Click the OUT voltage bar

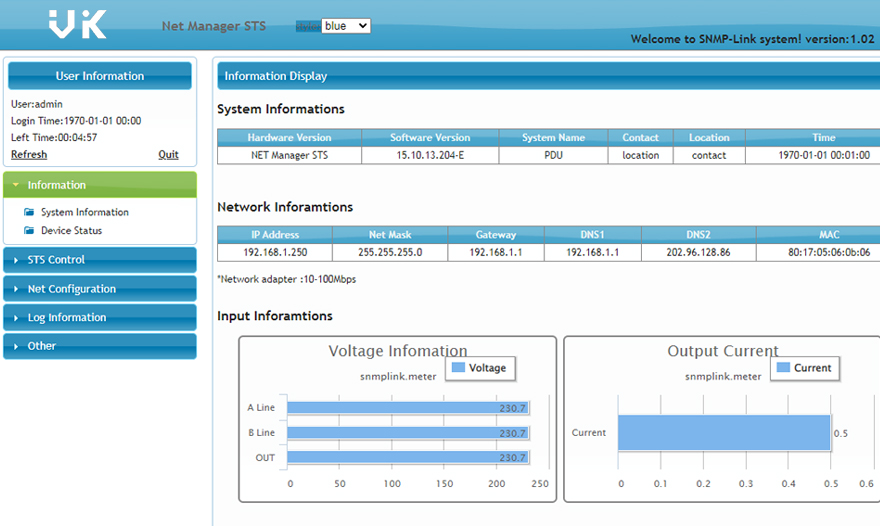tap(408, 457)
